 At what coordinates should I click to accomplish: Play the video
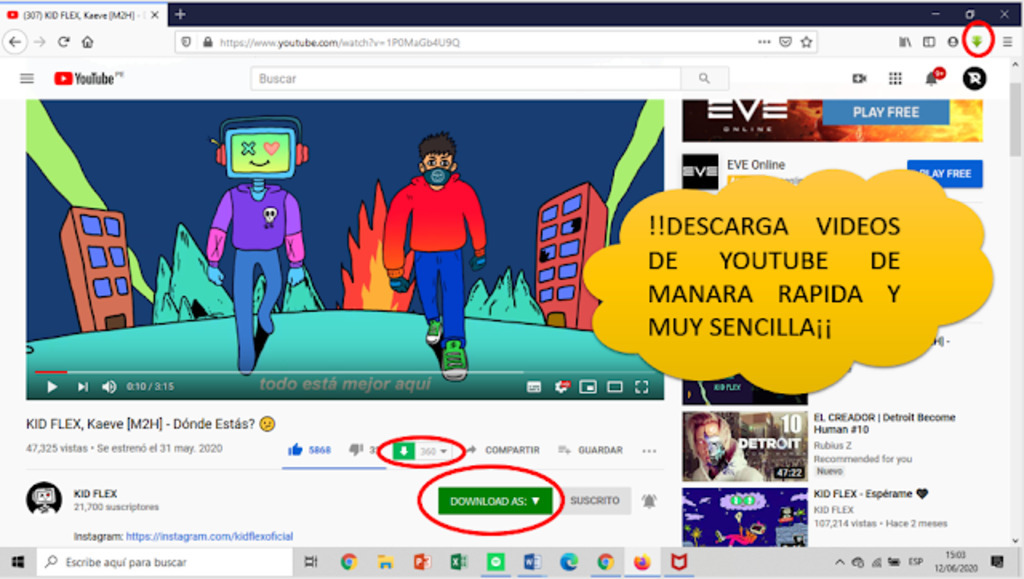coord(52,387)
